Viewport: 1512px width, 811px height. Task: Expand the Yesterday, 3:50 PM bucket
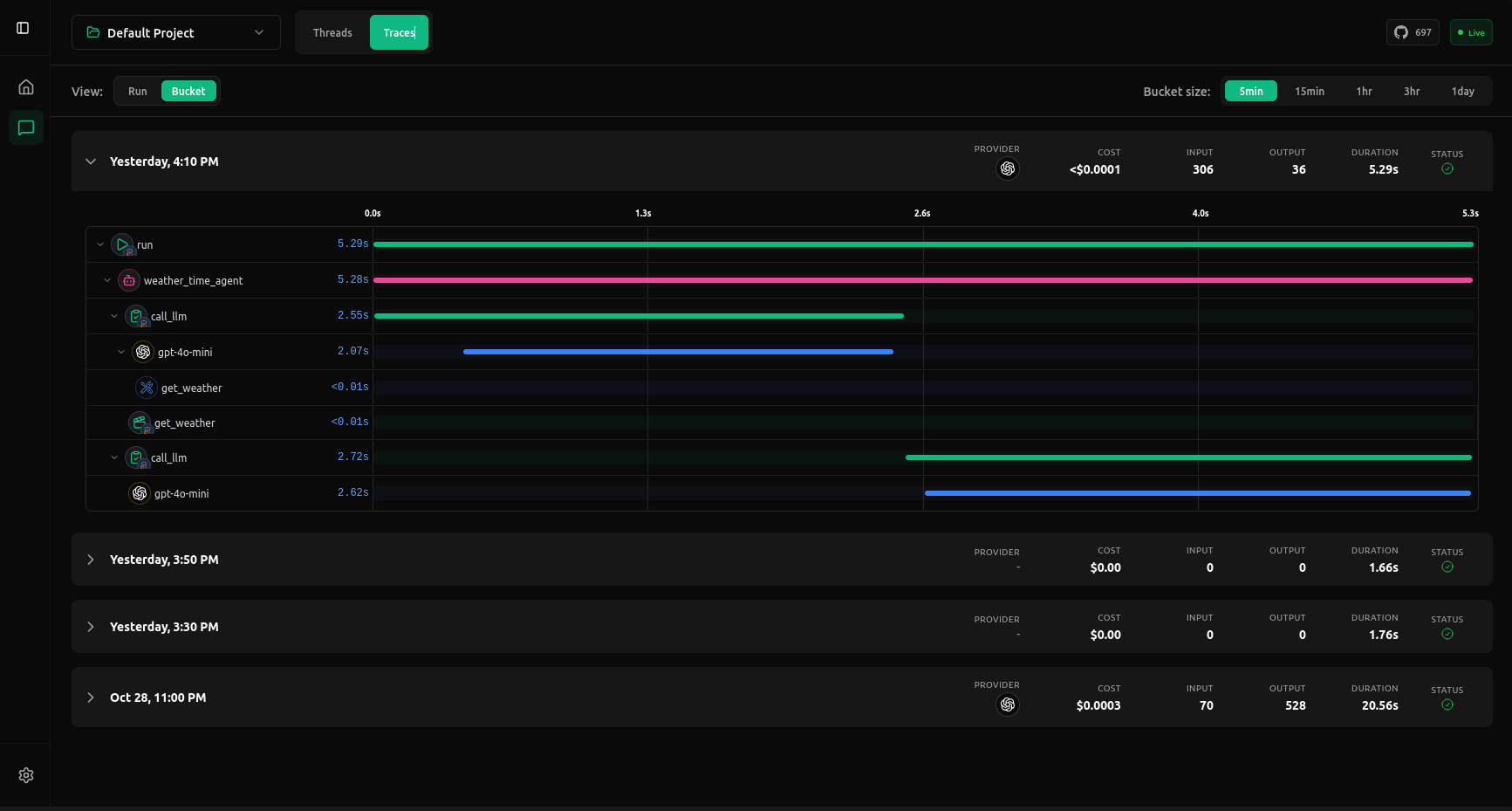(91, 560)
